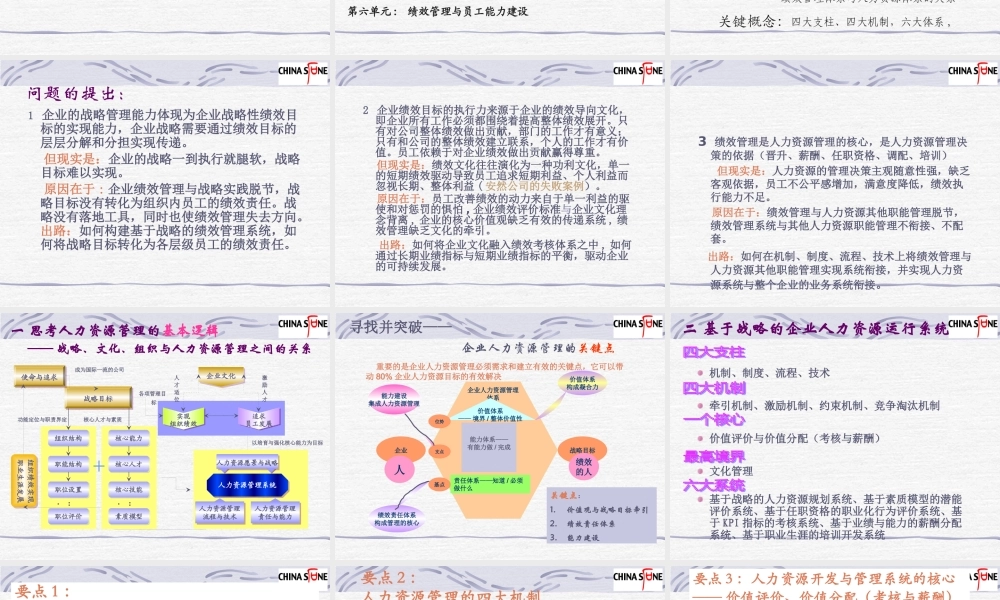The image size is (1000, 600).
Task: Click the bullet 价值评价与价值分配（考核与薪酬）
Action: 795,438
